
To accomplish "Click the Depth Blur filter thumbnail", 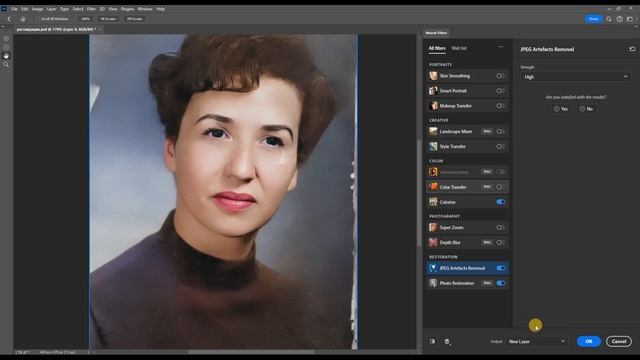I will [x=433, y=242].
